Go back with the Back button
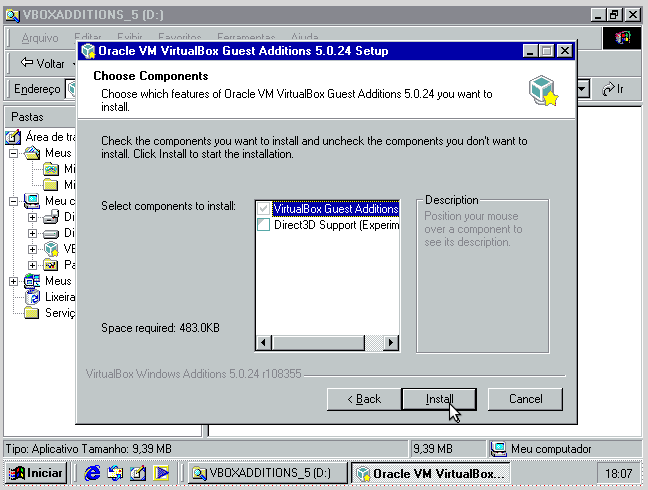Viewport: 648px width, 490px height. coord(364,399)
